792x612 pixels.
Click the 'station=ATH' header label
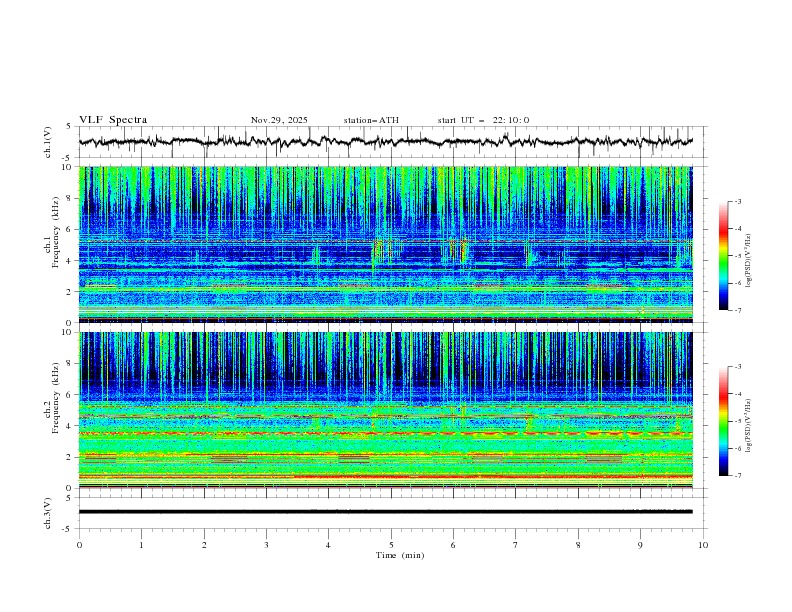click(371, 120)
